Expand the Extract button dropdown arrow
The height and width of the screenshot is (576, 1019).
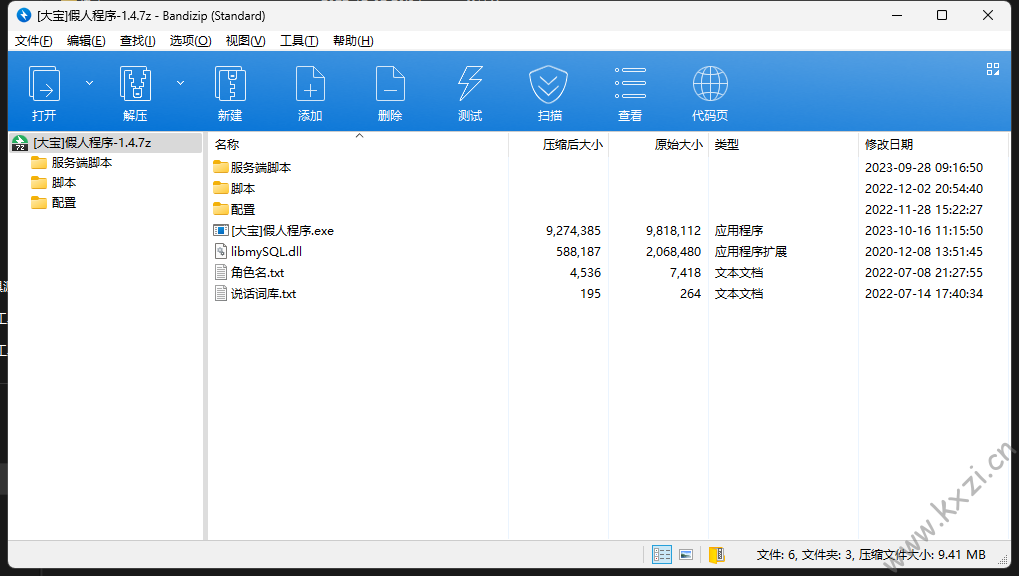tap(181, 83)
